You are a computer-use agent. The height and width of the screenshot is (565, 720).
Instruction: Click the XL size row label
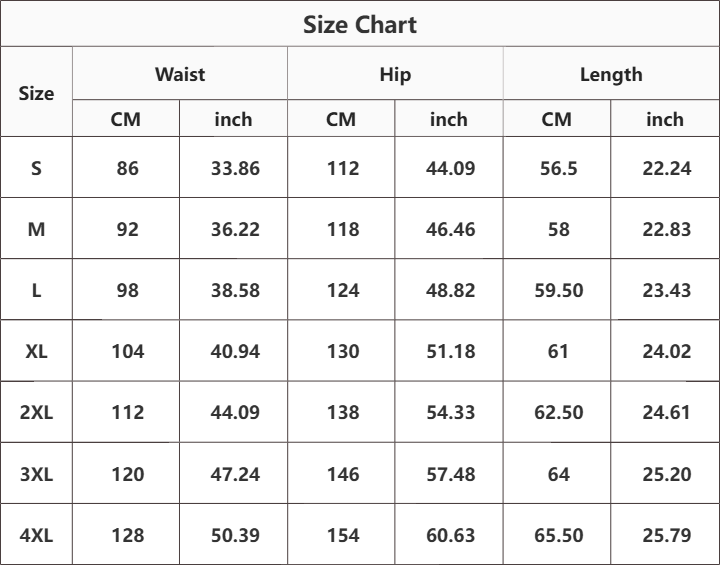(x=36, y=351)
